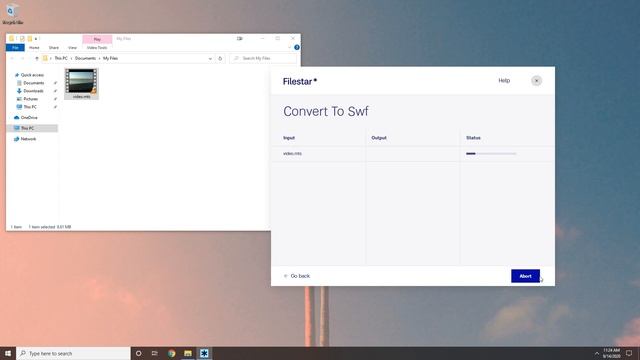Select Quick access in the navigation pane
Image resolution: width=640 pixels, height=360 pixels.
(x=32, y=75)
